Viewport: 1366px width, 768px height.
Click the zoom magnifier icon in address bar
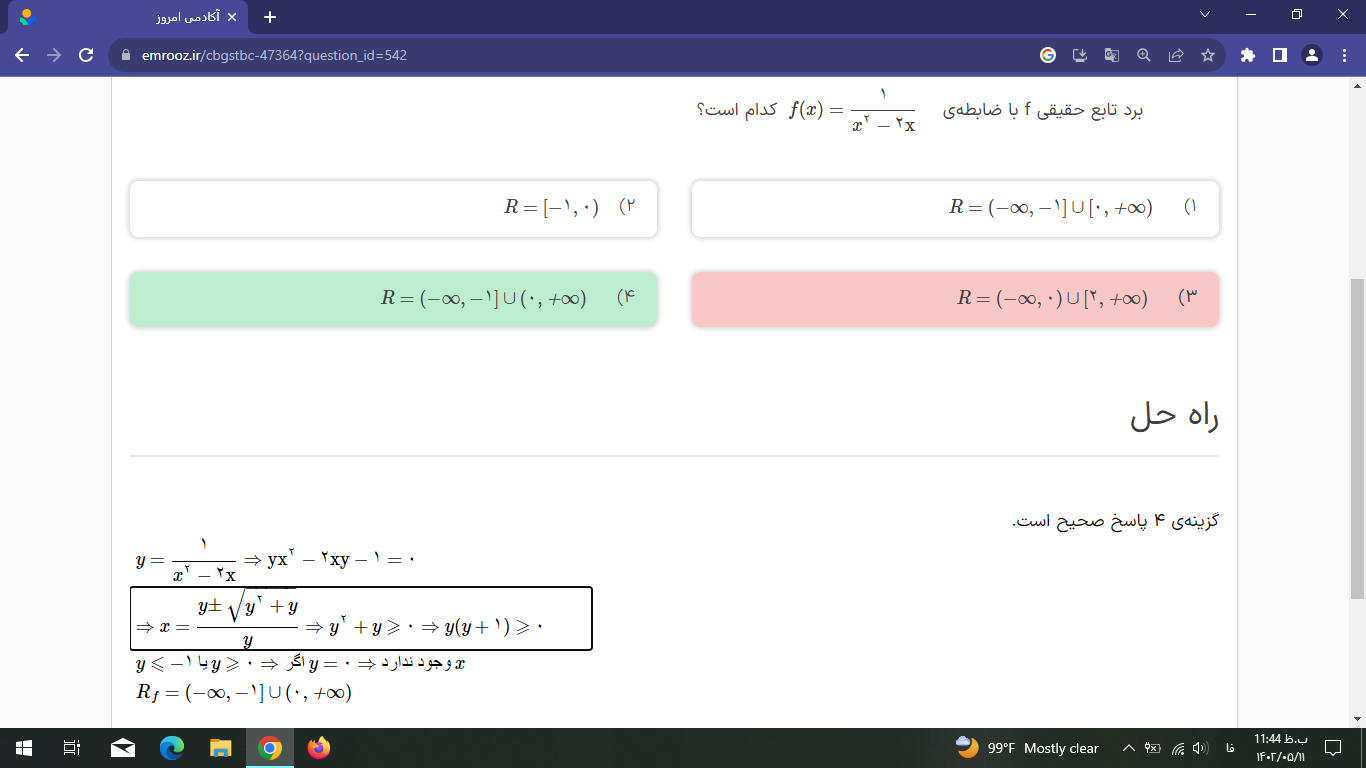click(x=1144, y=56)
